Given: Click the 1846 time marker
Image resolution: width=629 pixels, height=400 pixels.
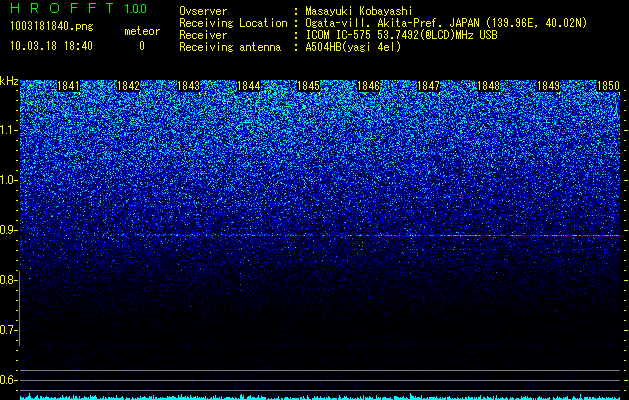Looking at the screenshot, I should click(x=368, y=86).
